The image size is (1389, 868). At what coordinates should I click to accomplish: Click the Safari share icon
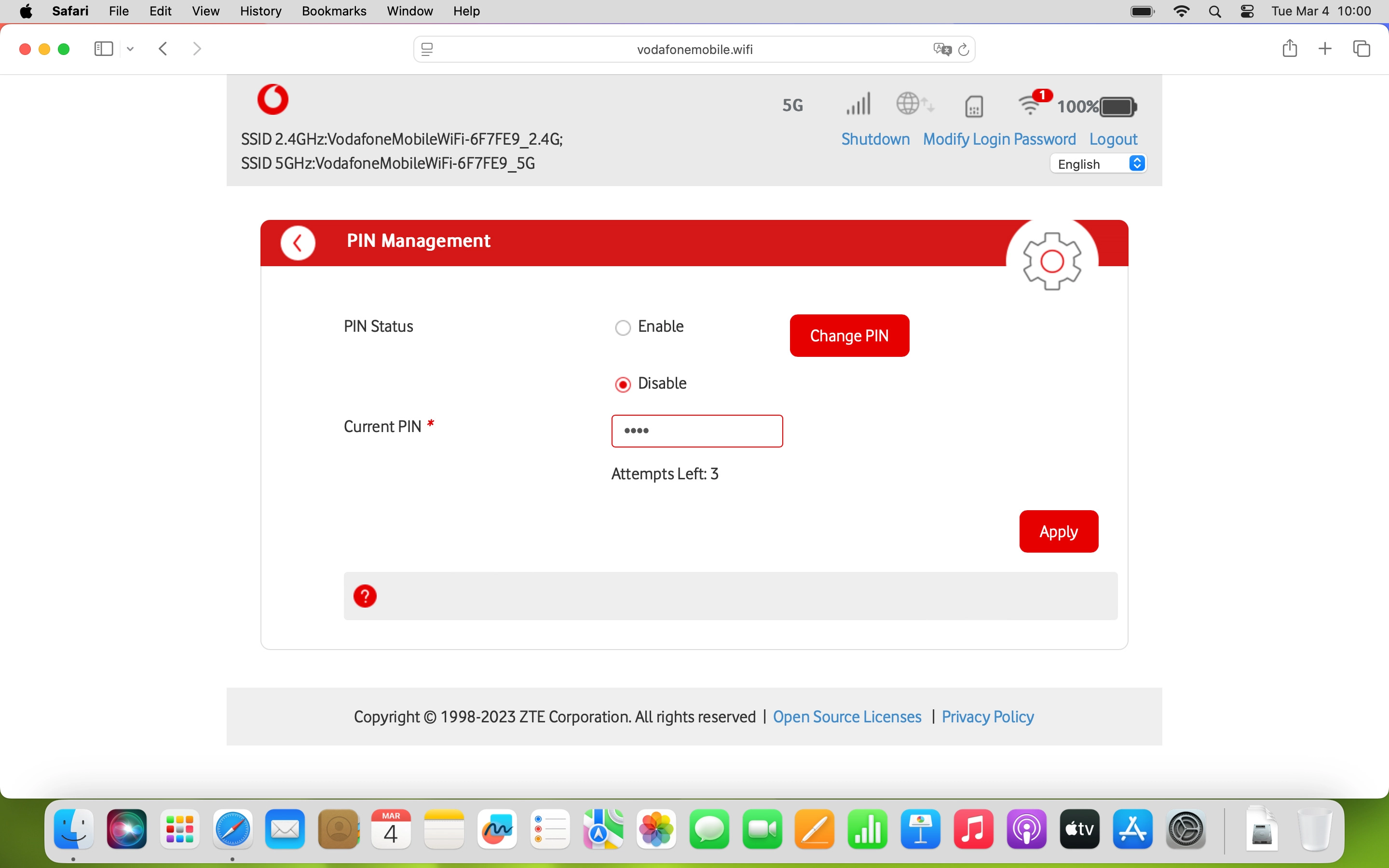[1289, 49]
